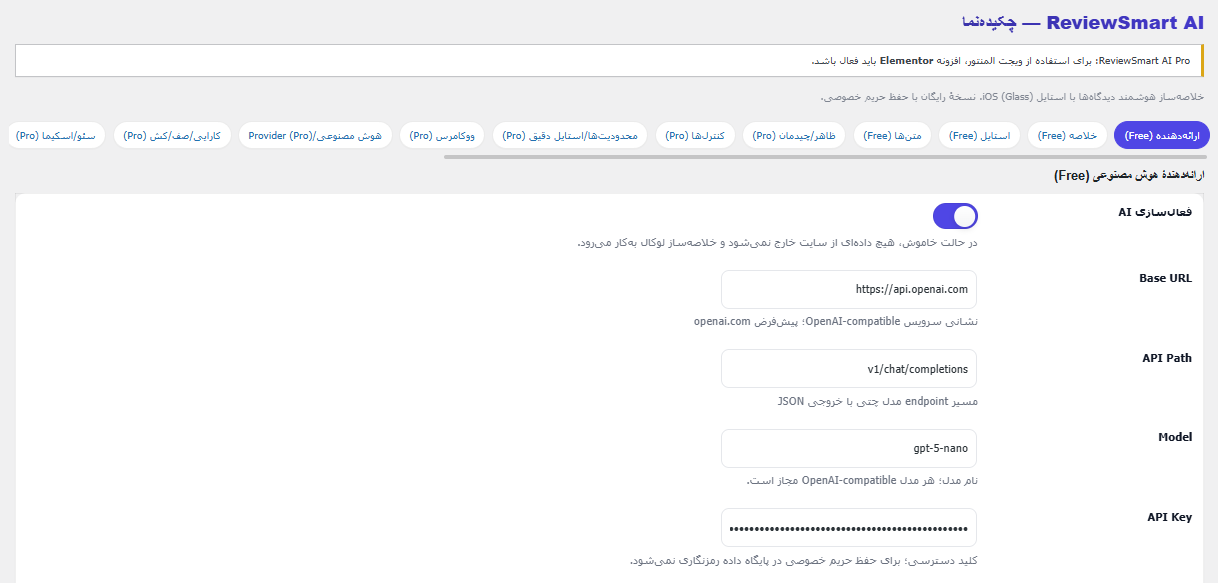
Task: Click the ارائه‌دهندهٔ هوش مصنوعی (Free) section heading
Action: (1129, 176)
